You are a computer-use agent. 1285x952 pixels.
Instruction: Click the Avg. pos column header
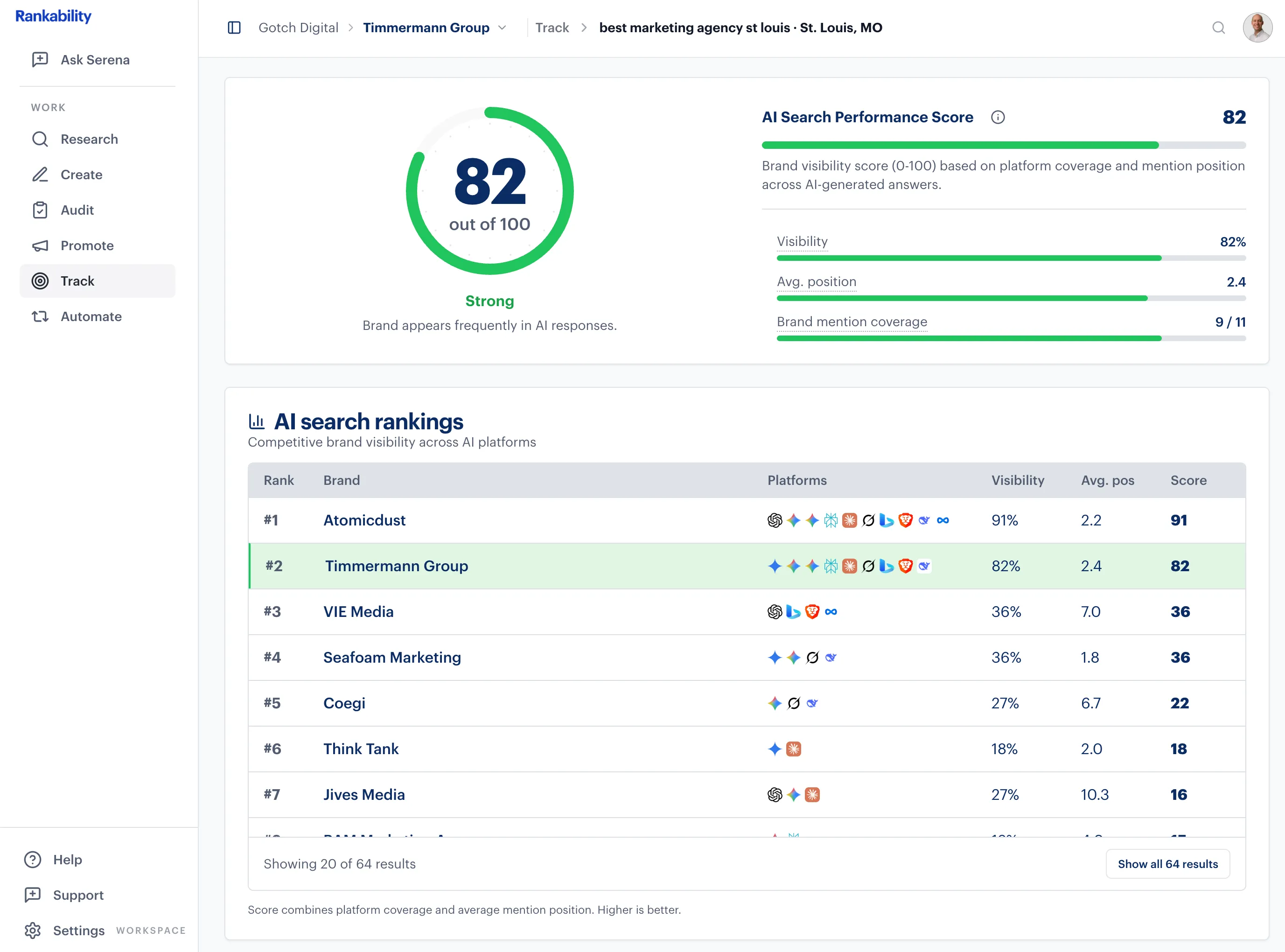[1107, 480]
